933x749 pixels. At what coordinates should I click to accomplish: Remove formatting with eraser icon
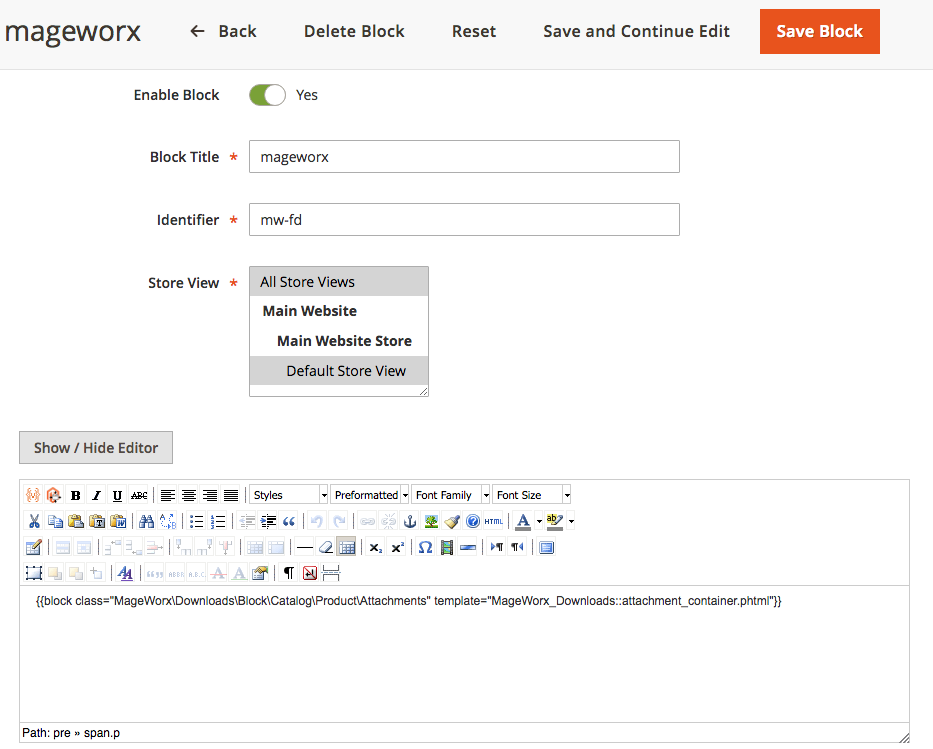pyautogui.click(x=325, y=547)
